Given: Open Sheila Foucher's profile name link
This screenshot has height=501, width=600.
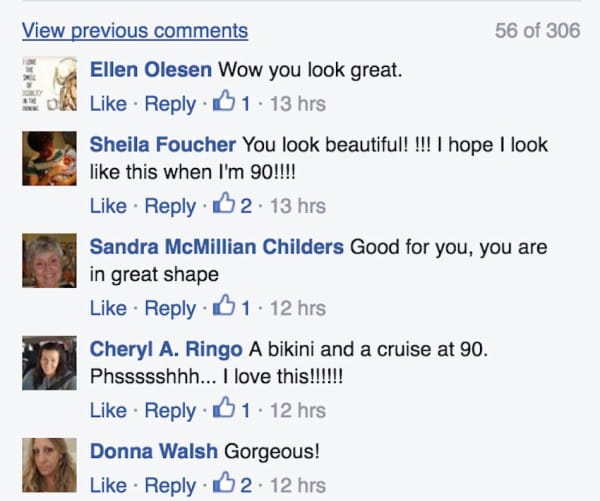Looking at the screenshot, I should pos(163,144).
